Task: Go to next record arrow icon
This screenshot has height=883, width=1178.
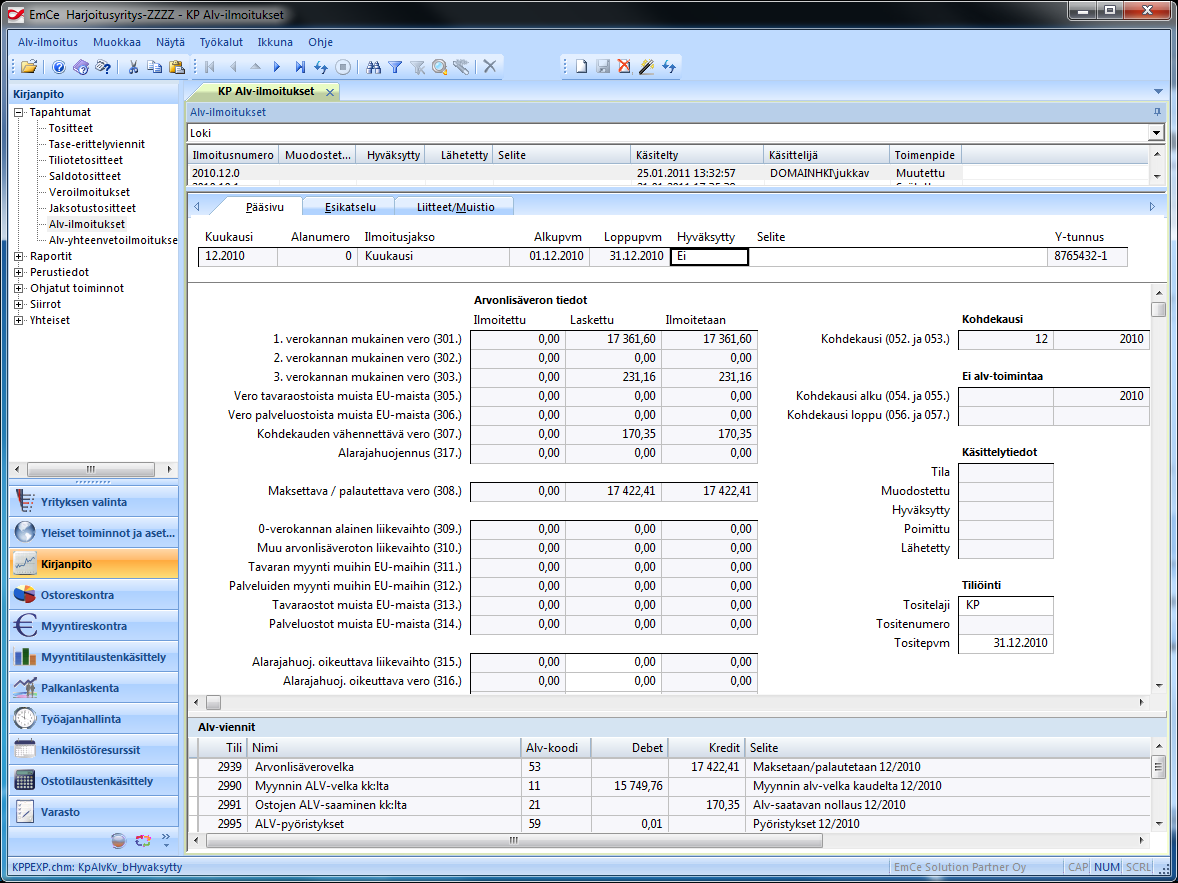Action: [x=276, y=67]
